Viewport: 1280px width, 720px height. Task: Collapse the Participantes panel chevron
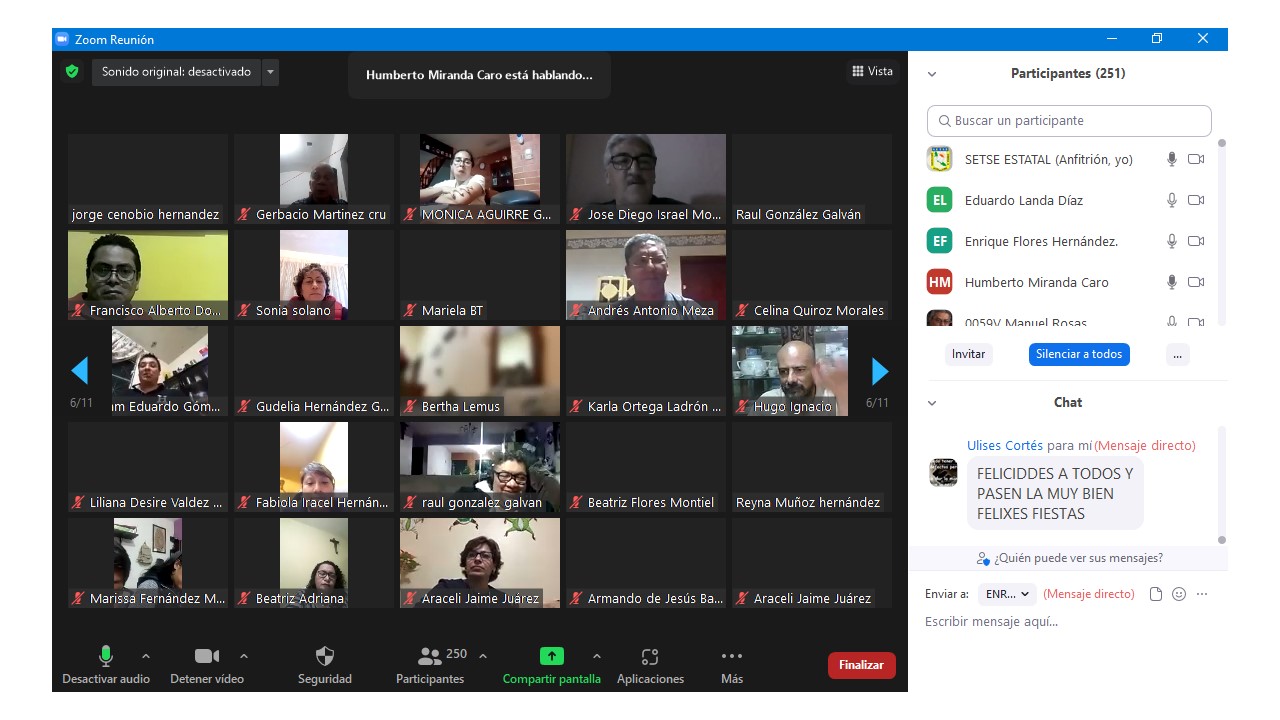(x=932, y=74)
